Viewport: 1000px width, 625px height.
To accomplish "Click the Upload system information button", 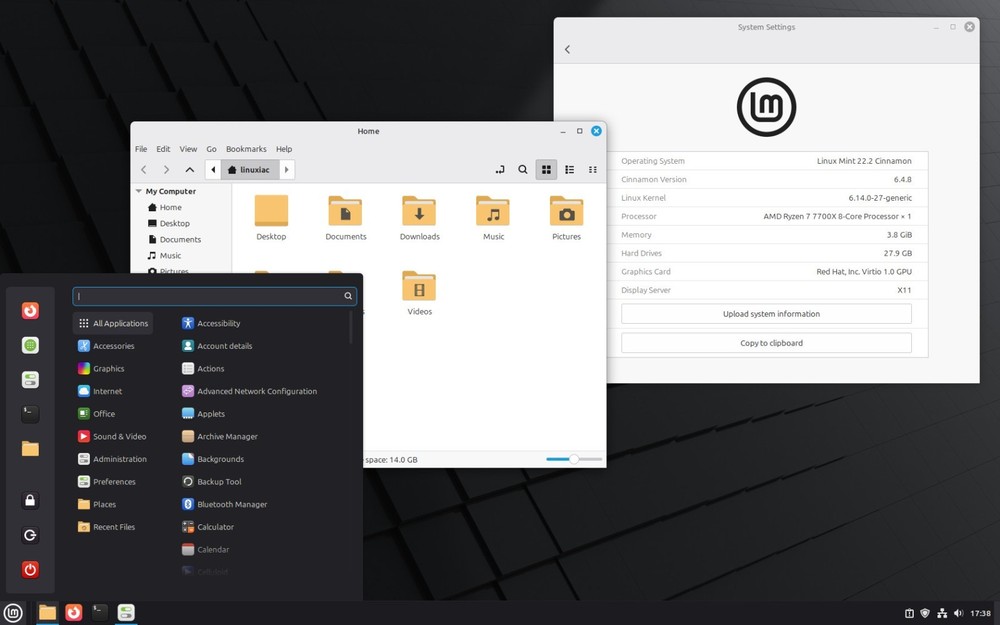I will 766,313.
